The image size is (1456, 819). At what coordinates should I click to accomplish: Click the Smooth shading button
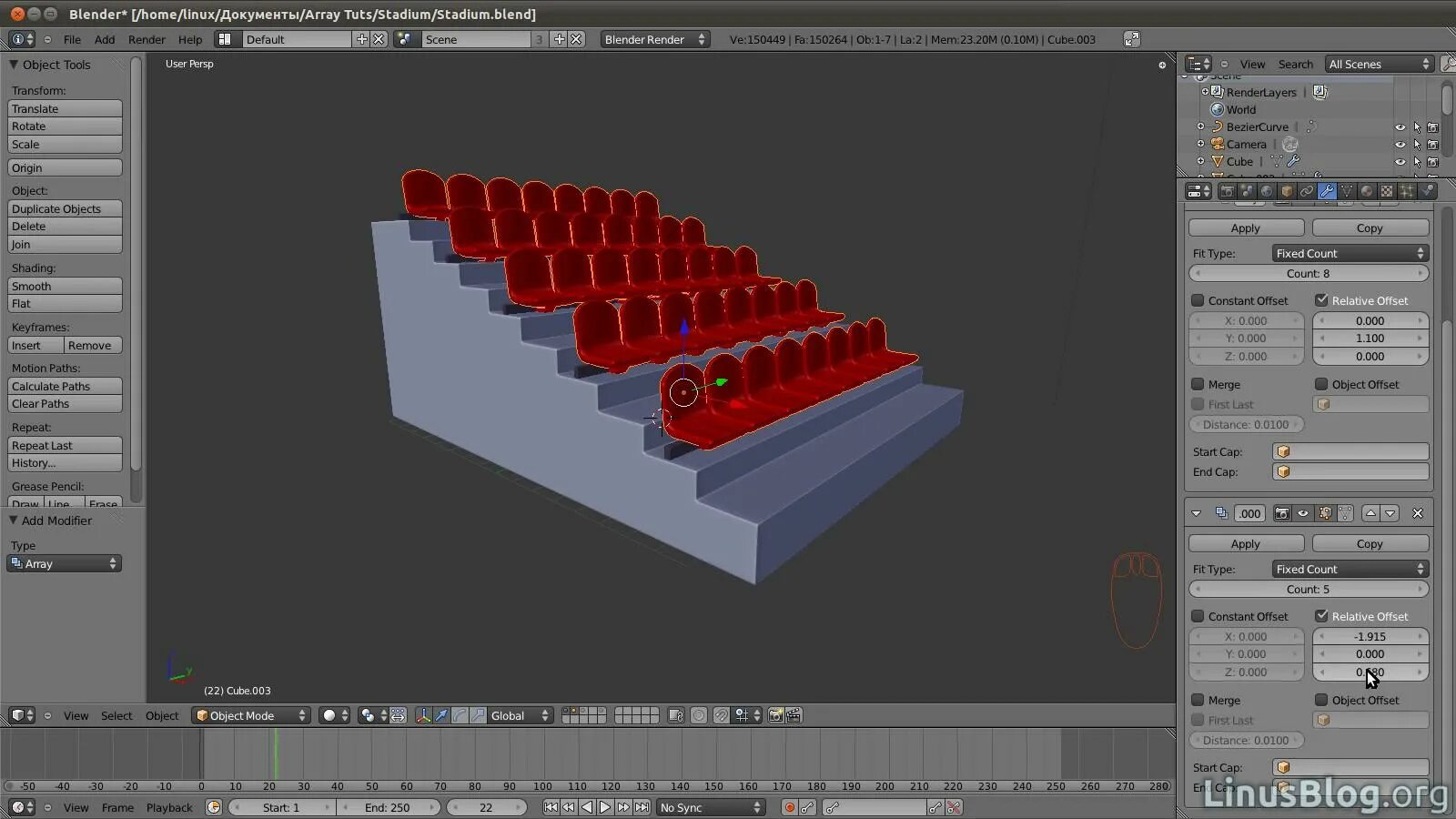65,286
